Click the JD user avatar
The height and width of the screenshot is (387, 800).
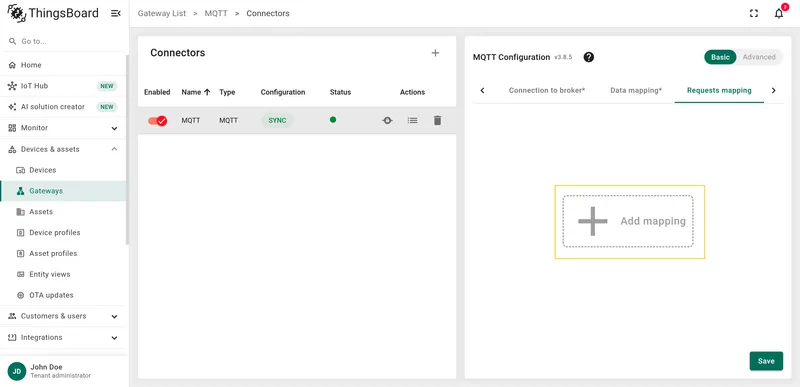tap(17, 372)
